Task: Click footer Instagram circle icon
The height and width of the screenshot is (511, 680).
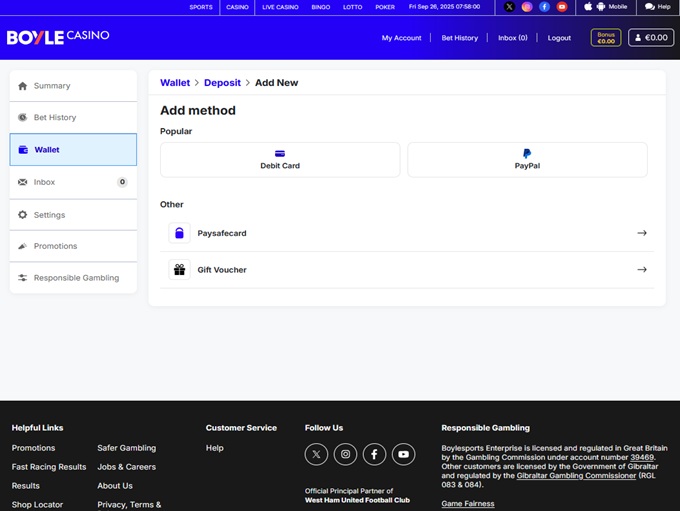Action: coord(345,454)
